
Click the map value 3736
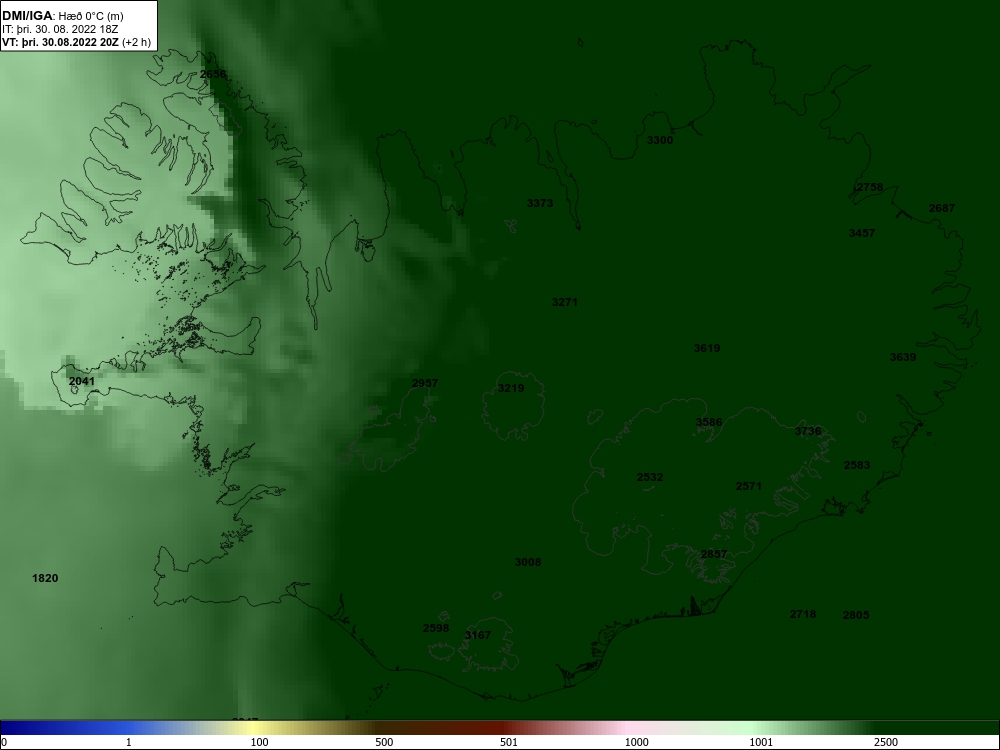(x=808, y=431)
